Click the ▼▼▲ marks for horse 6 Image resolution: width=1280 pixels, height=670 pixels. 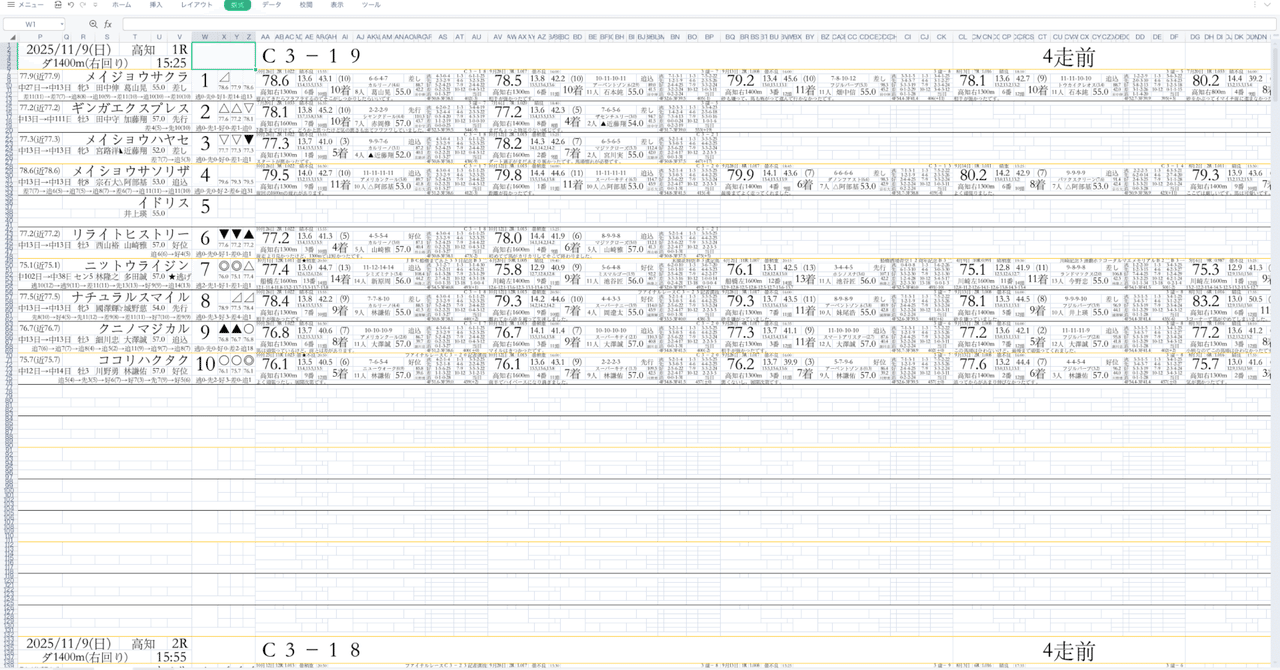(236, 233)
